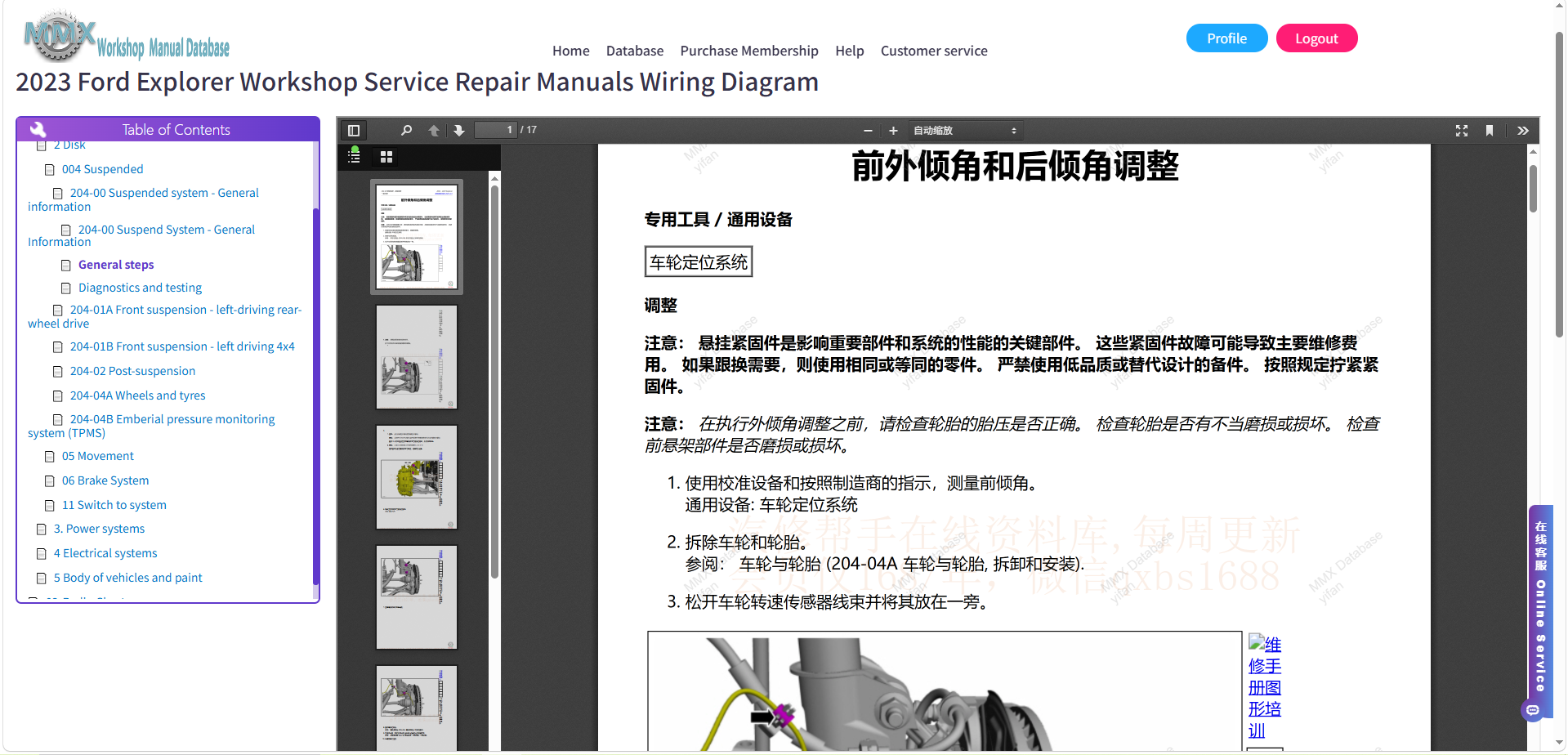
Task: Select the fourth page thumbnail
Action: [x=417, y=597]
